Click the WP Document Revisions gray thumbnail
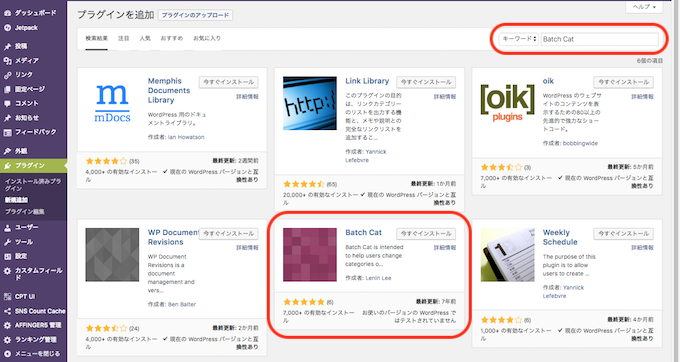Image resolution: width=680 pixels, height=362 pixels. click(112, 255)
